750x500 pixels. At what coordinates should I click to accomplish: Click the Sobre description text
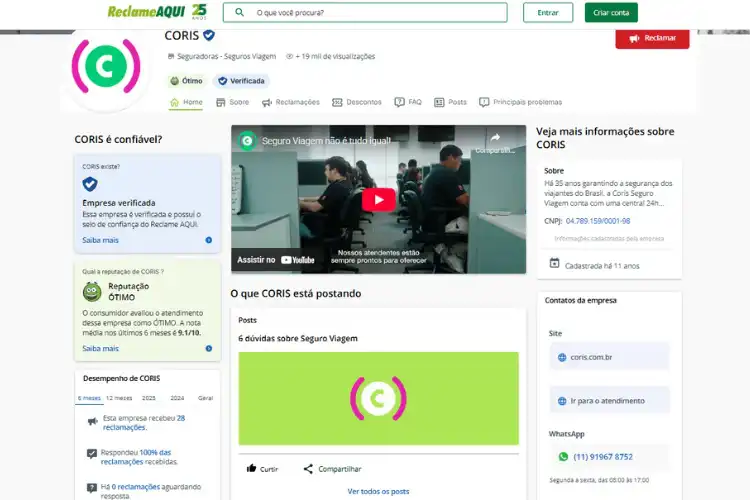[x=608, y=193]
